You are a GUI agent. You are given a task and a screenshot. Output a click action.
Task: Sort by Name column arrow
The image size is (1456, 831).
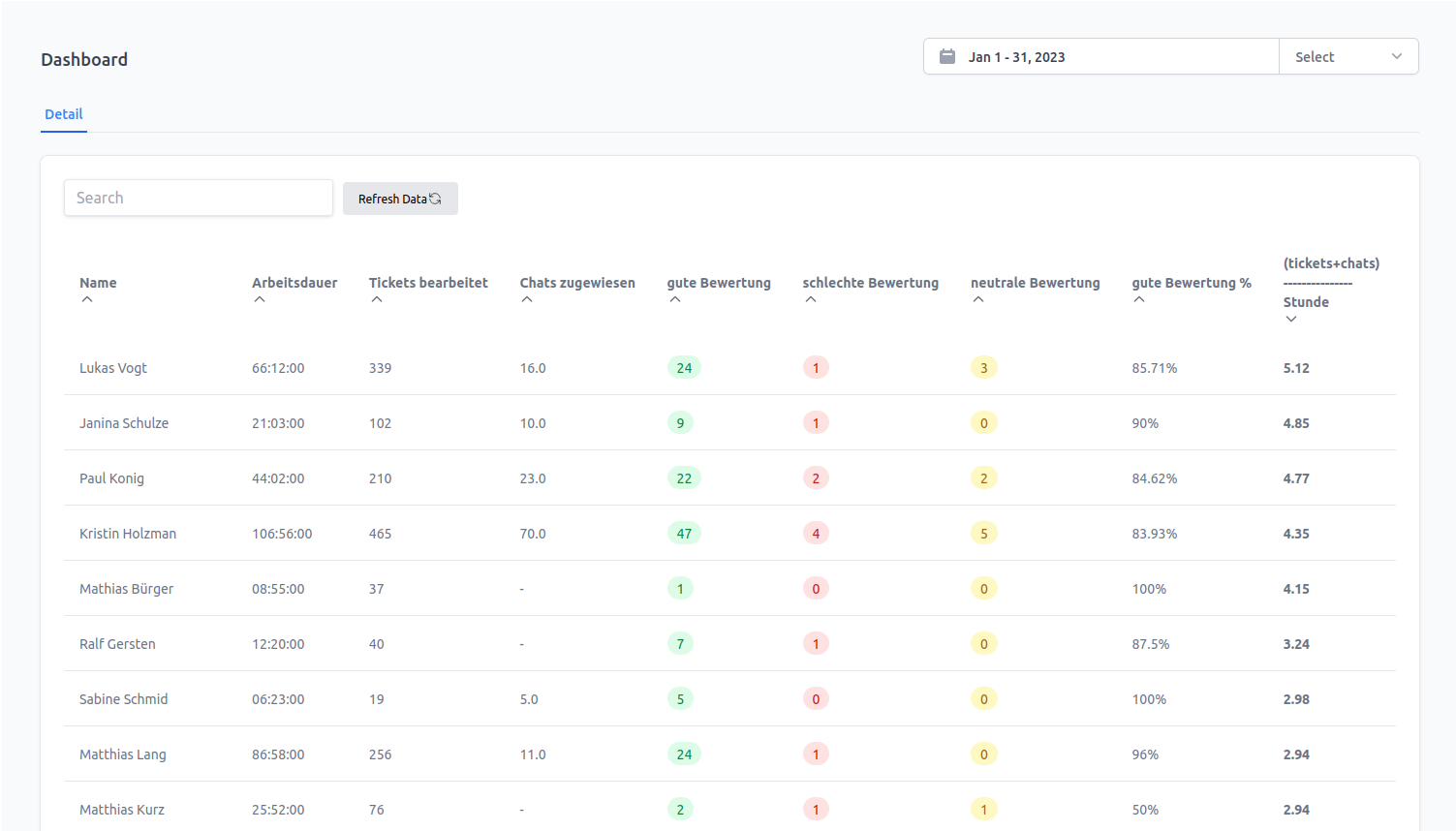(x=87, y=299)
